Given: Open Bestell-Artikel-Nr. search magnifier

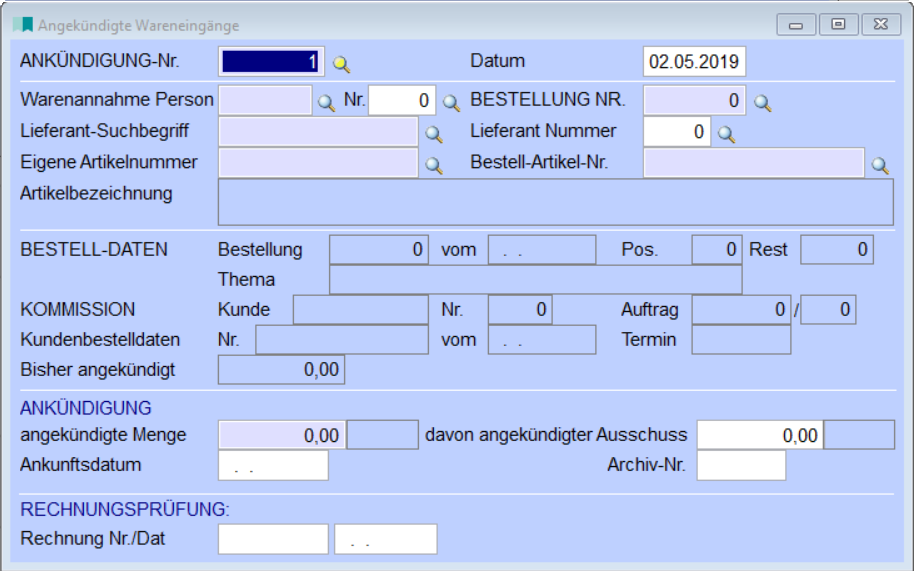Looking at the screenshot, I should click(x=880, y=165).
